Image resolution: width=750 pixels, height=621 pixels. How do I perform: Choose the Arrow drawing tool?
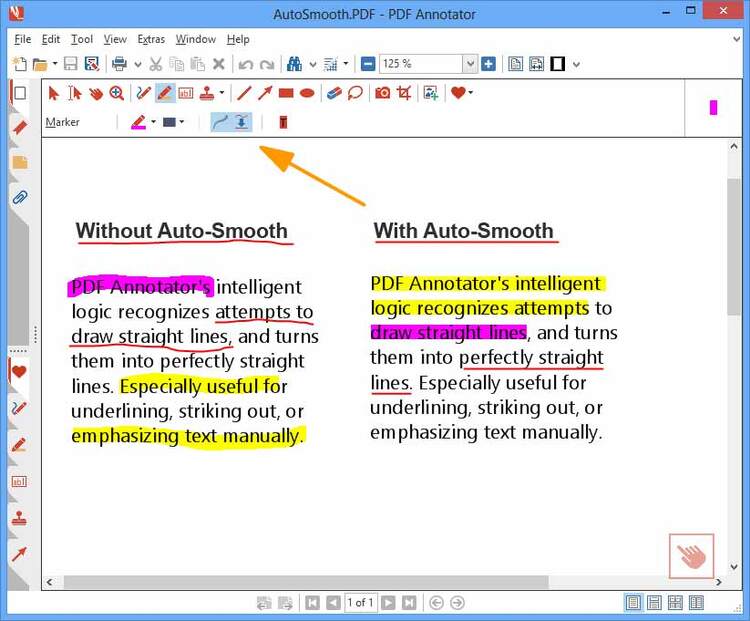[265, 93]
